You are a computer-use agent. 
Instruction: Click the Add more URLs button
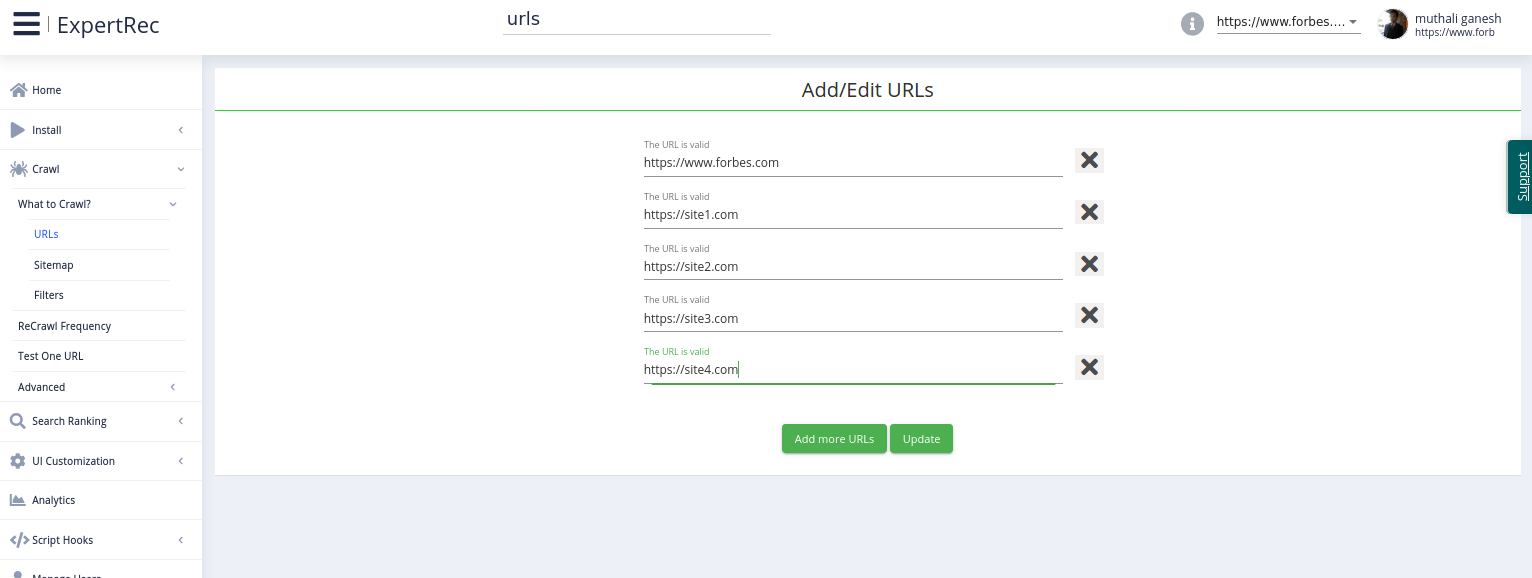pos(834,438)
